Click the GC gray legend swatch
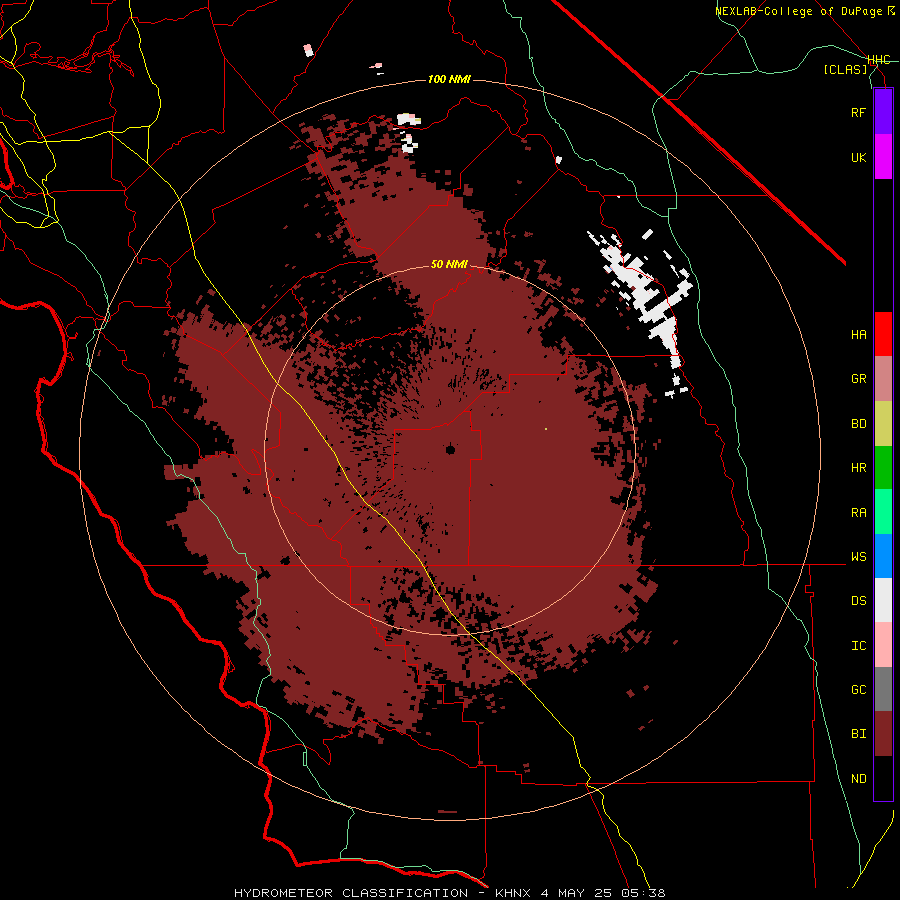900x900 pixels. (883, 689)
